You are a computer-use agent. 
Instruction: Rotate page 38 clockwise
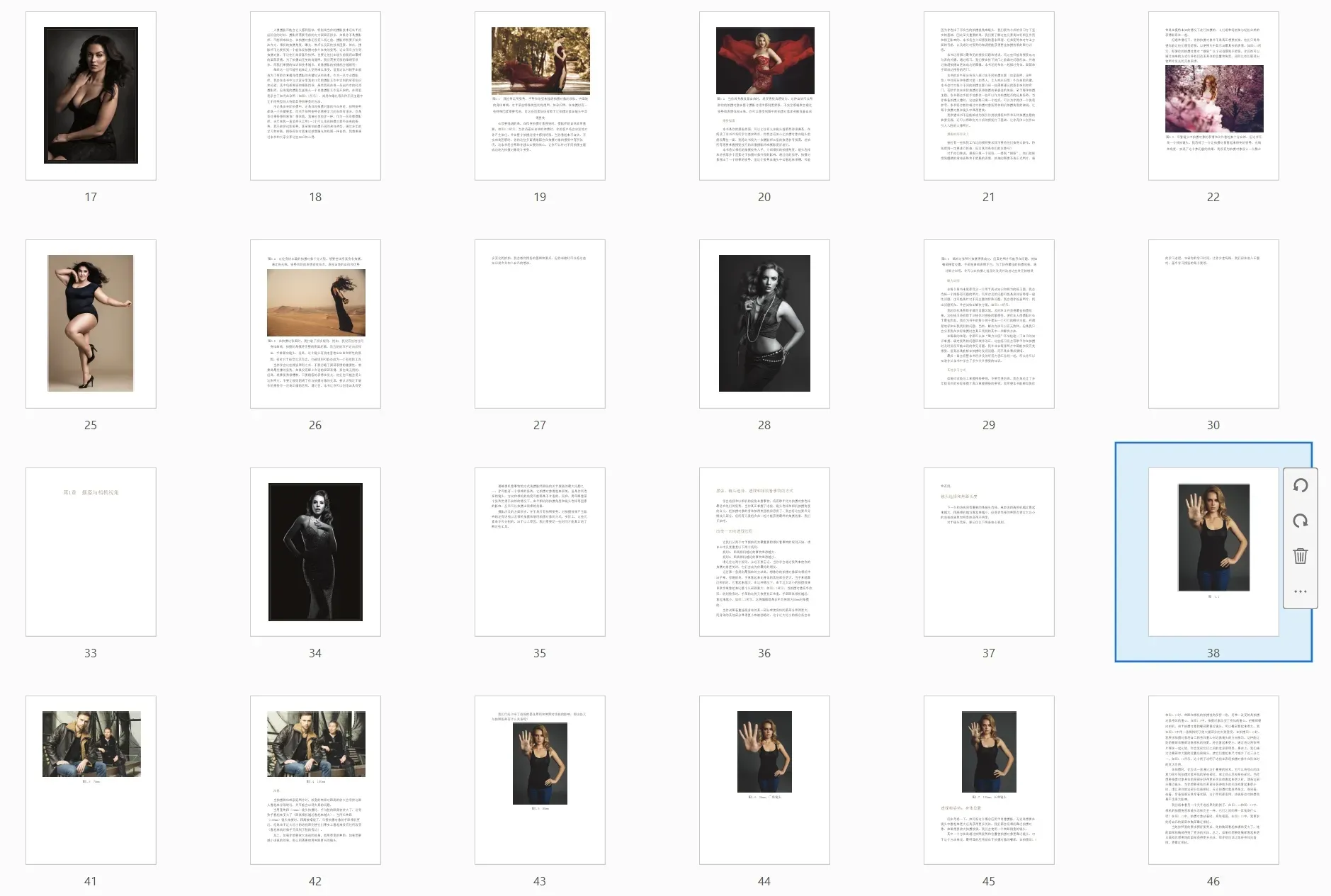[x=1300, y=521]
